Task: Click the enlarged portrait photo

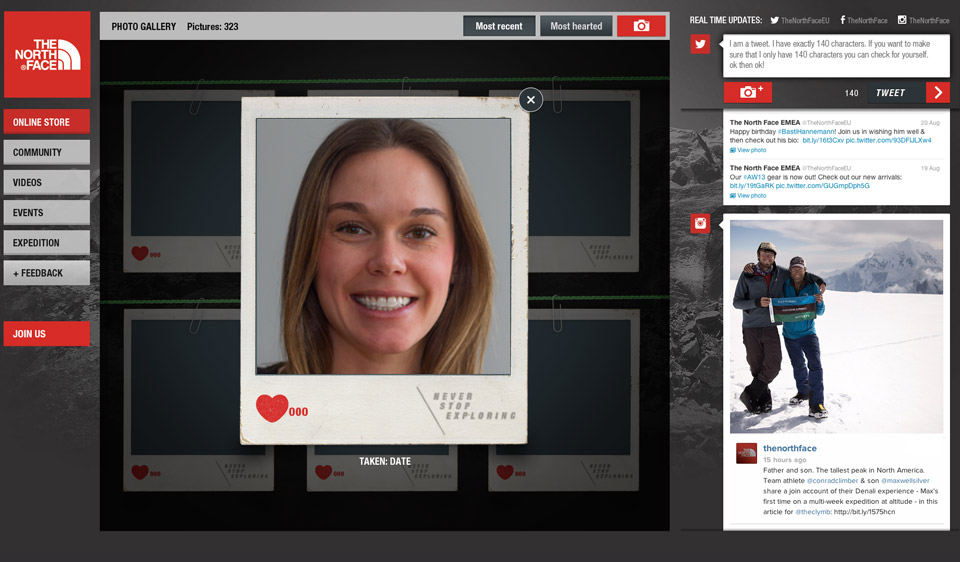Action: 383,246
